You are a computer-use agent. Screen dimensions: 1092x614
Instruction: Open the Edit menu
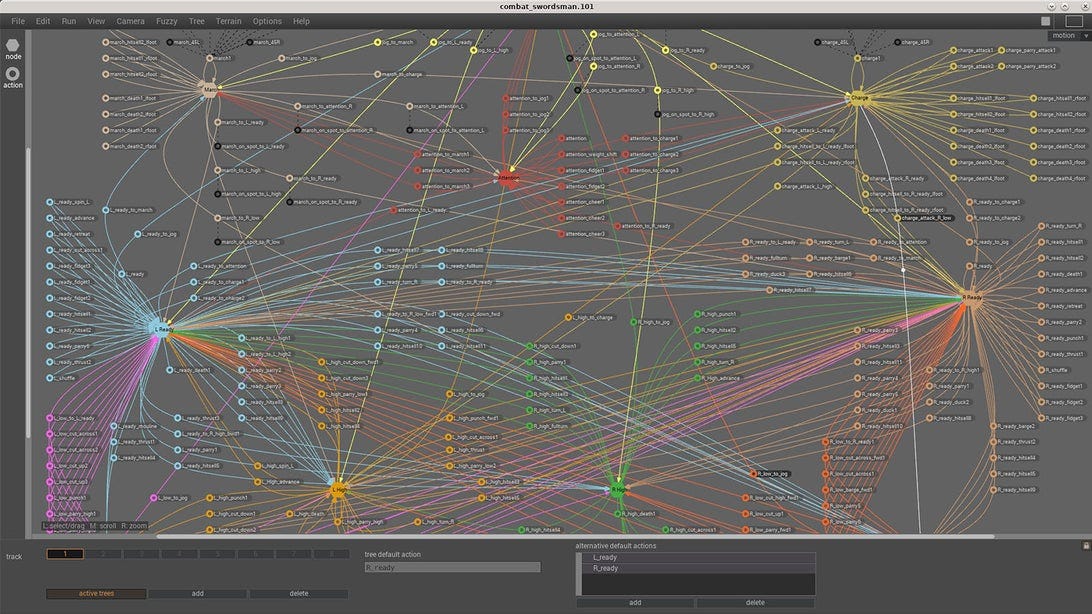(x=43, y=22)
